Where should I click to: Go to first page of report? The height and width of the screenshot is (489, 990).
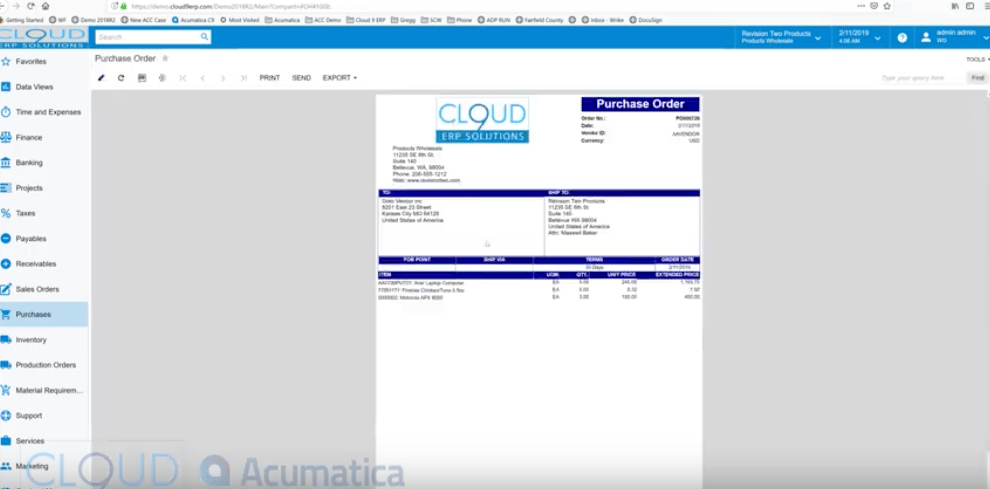[x=183, y=78]
